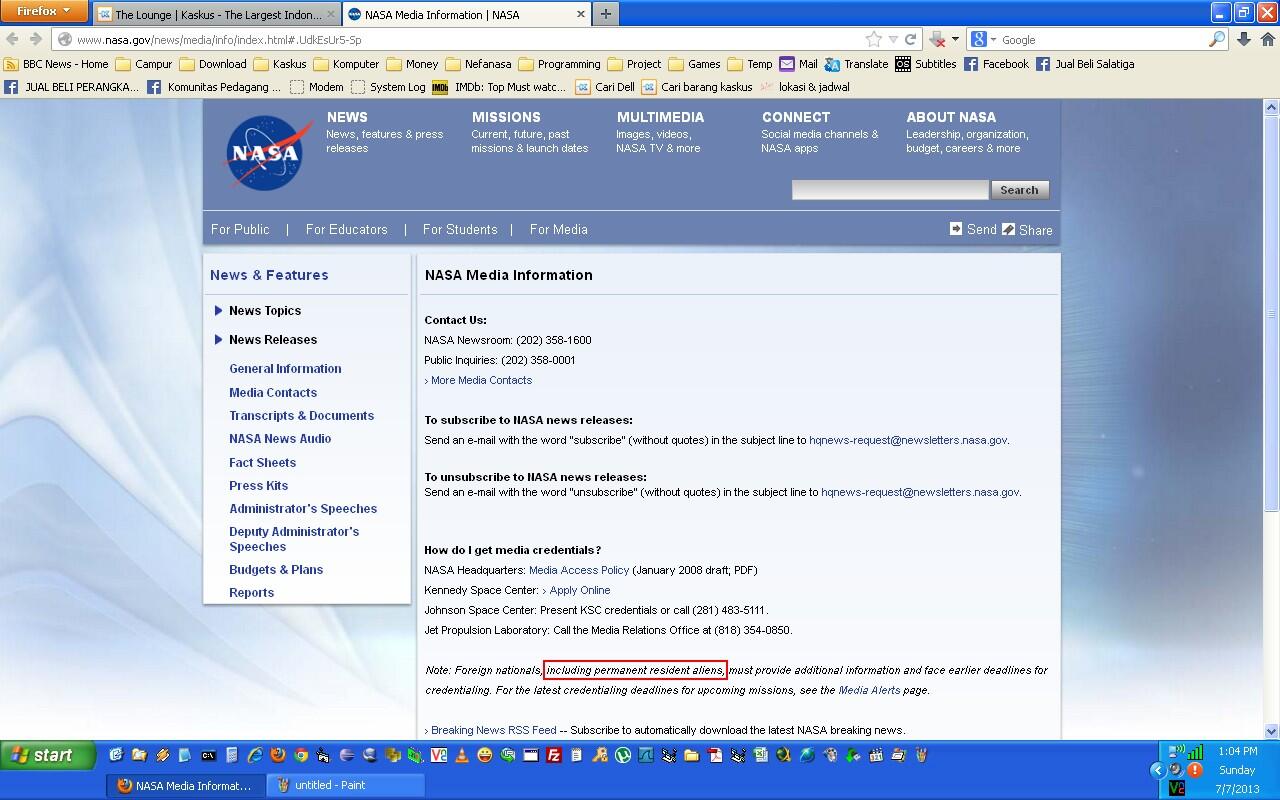The image size is (1280, 800).
Task: Open a new tab with the plus button
Action: (x=605, y=15)
